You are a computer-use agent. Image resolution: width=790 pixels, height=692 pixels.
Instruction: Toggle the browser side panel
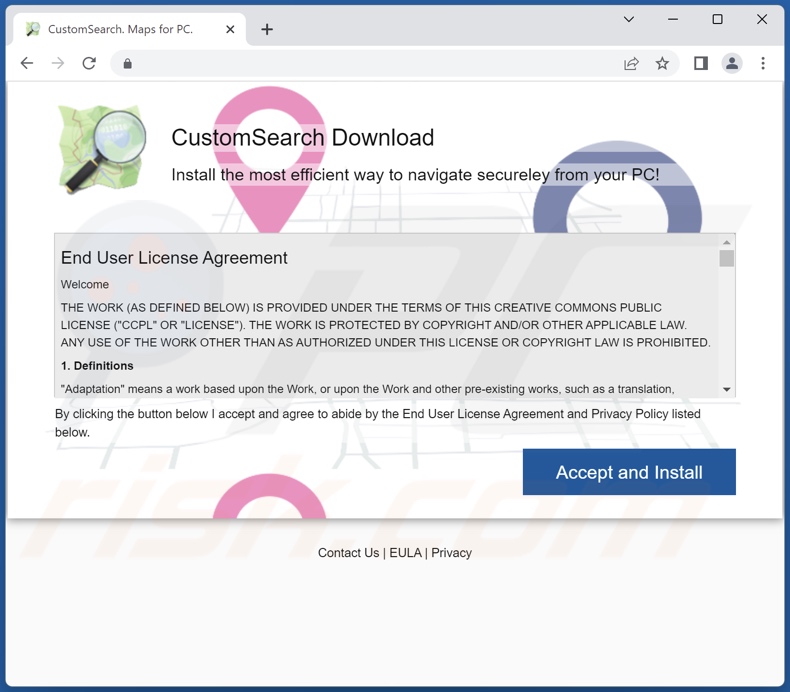coord(701,63)
